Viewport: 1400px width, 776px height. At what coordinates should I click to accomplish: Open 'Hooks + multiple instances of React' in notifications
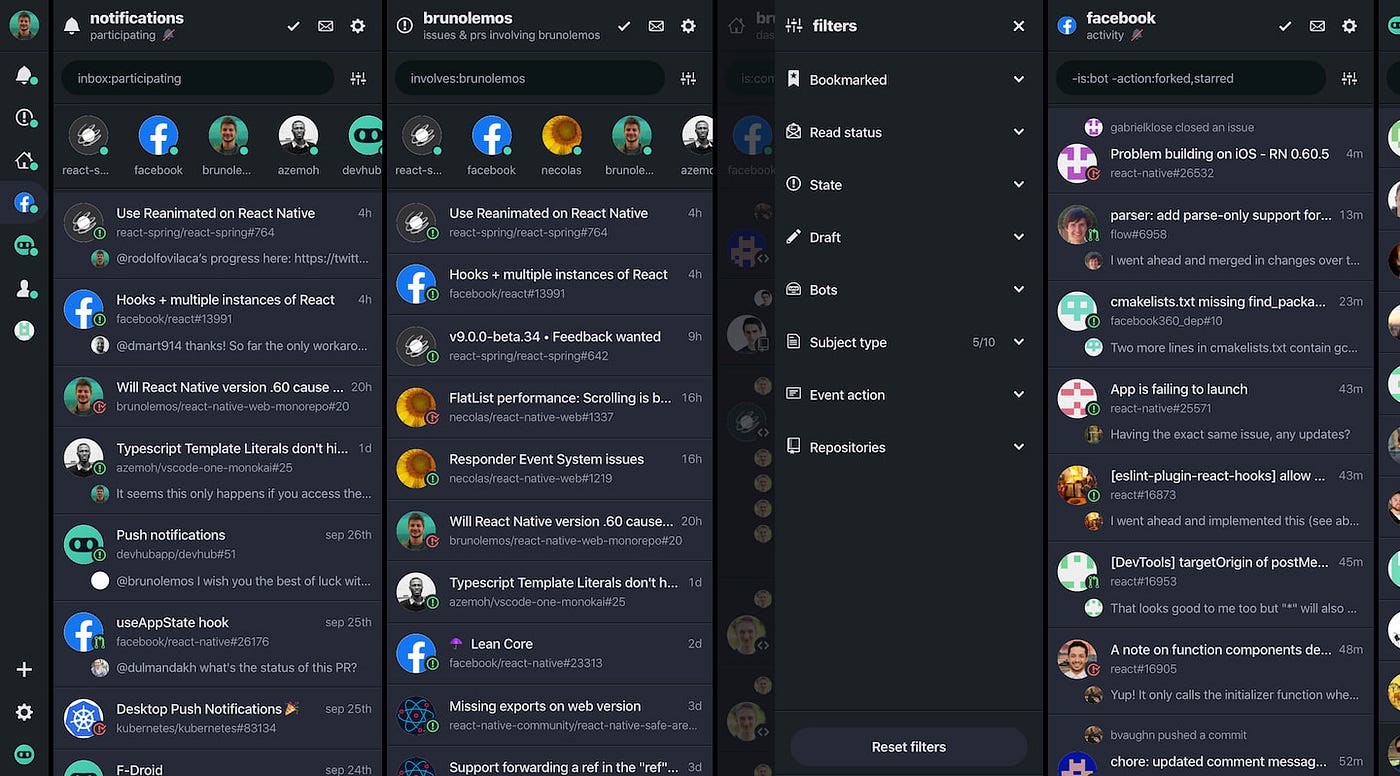[218, 322]
